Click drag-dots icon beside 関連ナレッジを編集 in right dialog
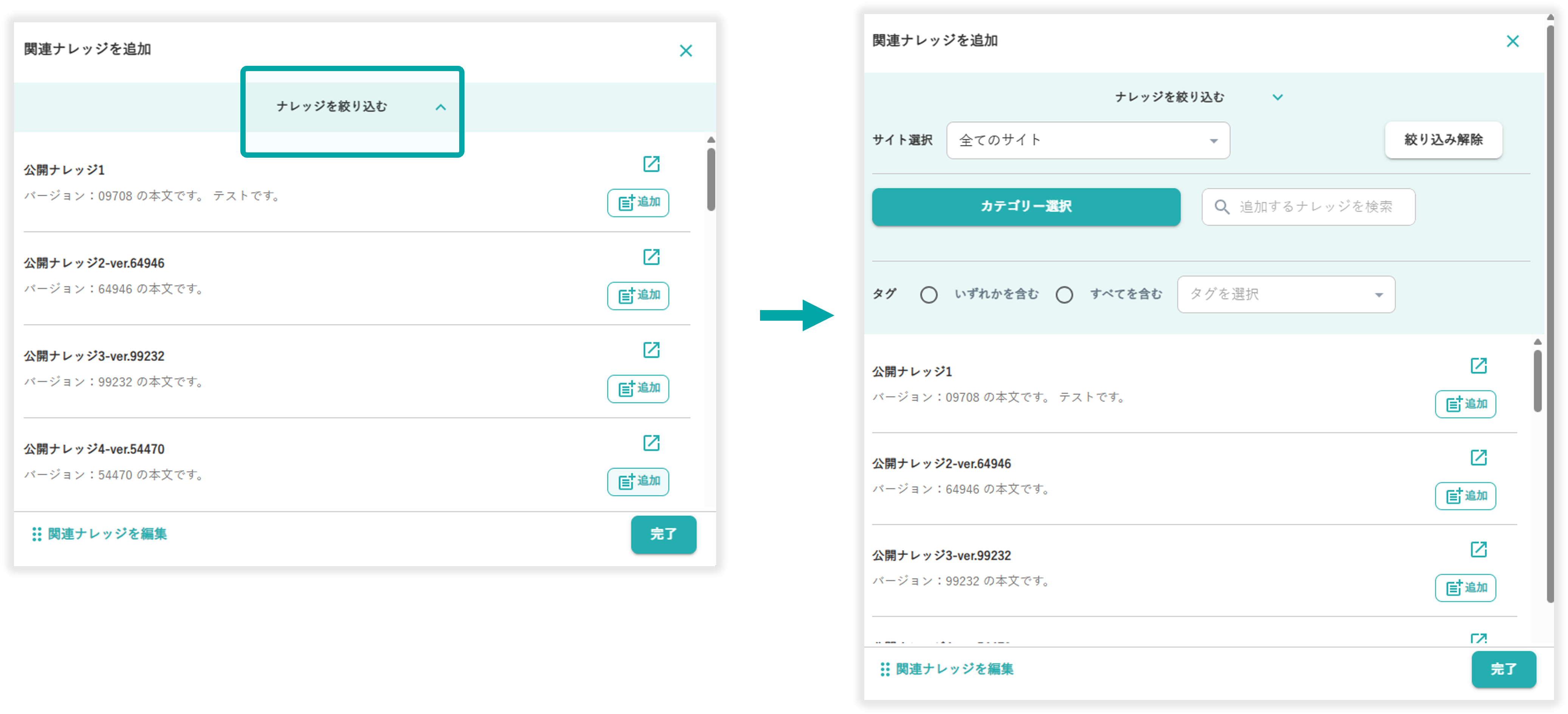This screenshot has width=1568, height=714. [x=884, y=669]
